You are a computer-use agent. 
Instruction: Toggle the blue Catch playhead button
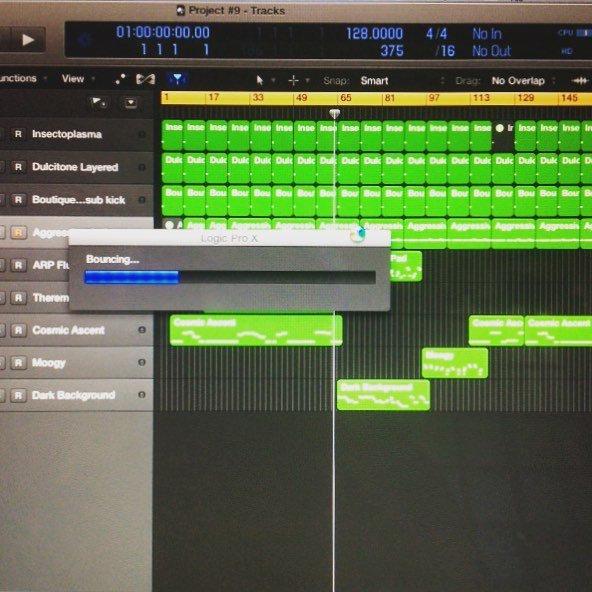pos(177,79)
